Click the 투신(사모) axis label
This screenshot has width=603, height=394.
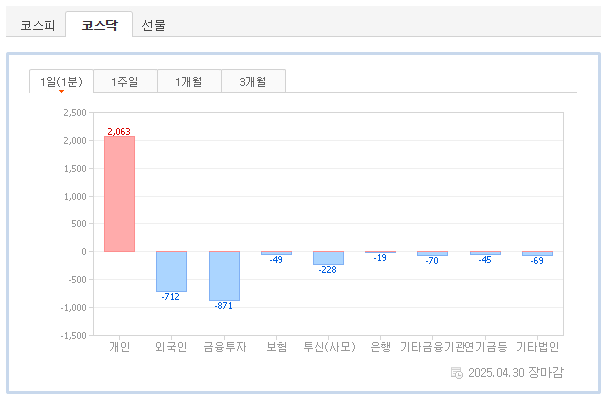[x=329, y=347]
